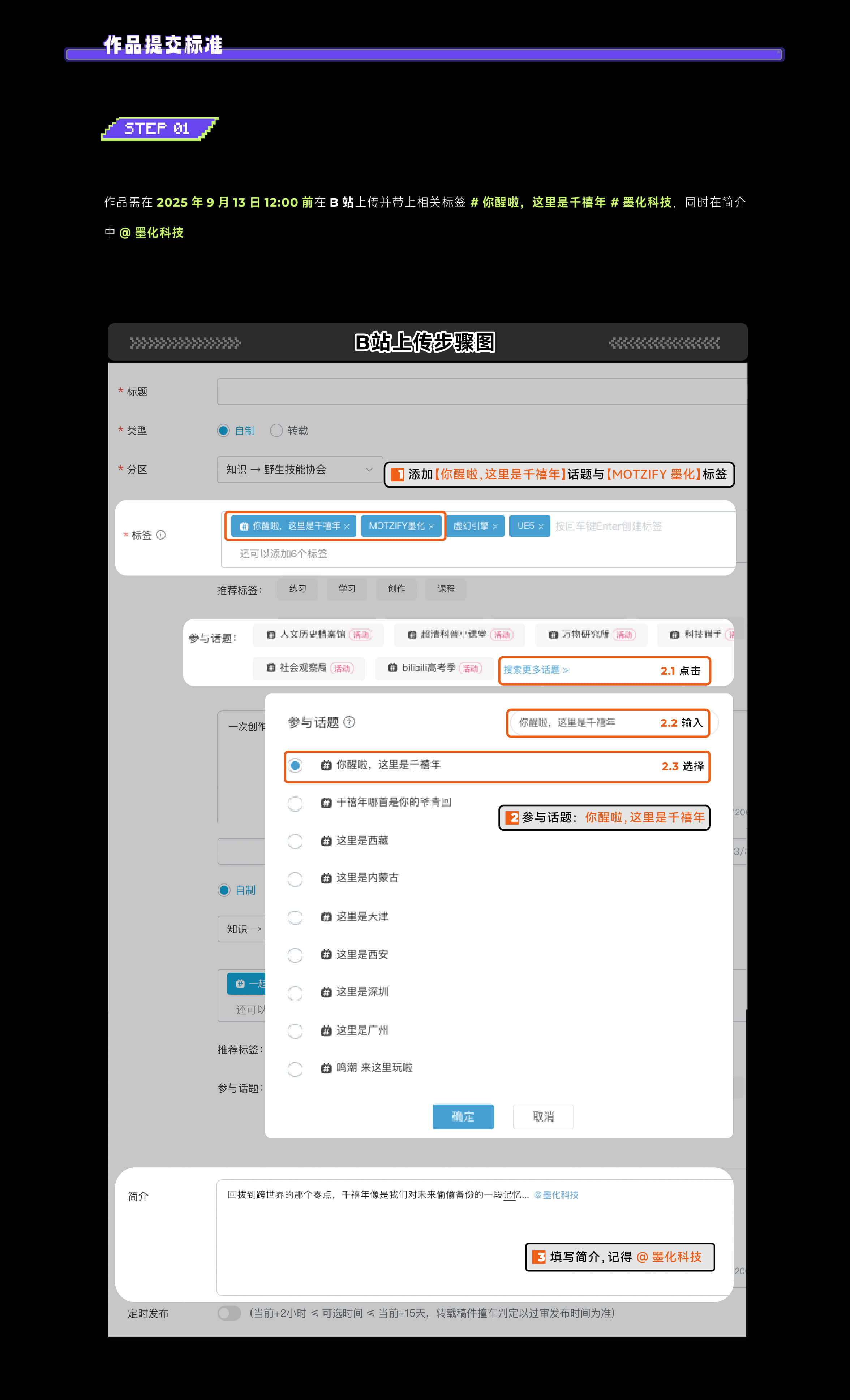The image size is (850, 1400).
Task: Select radio for 你醒啦，这里是千禧年 topic
Action: [295, 765]
